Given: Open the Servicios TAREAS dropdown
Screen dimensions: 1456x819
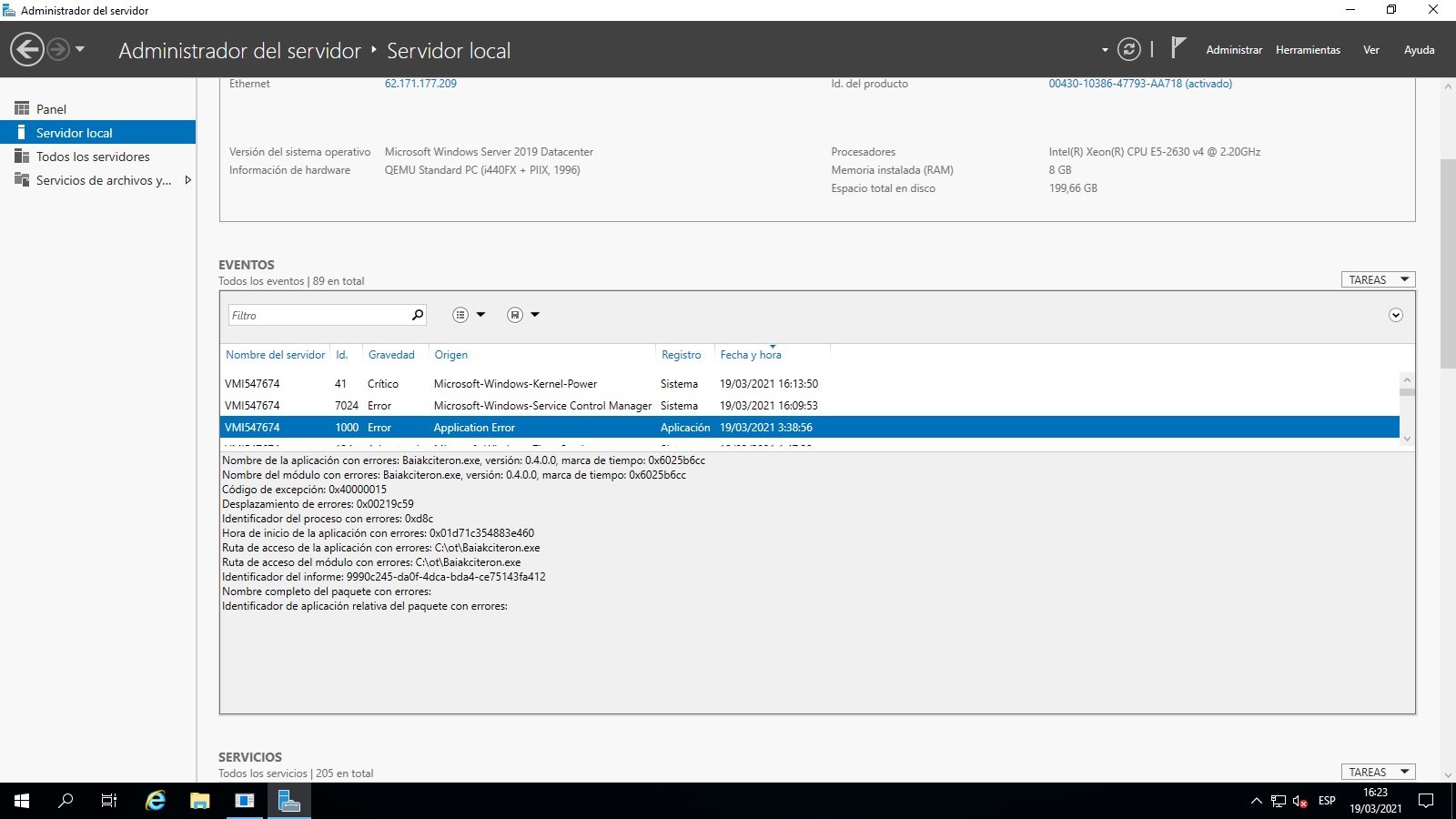Looking at the screenshot, I should [1378, 772].
